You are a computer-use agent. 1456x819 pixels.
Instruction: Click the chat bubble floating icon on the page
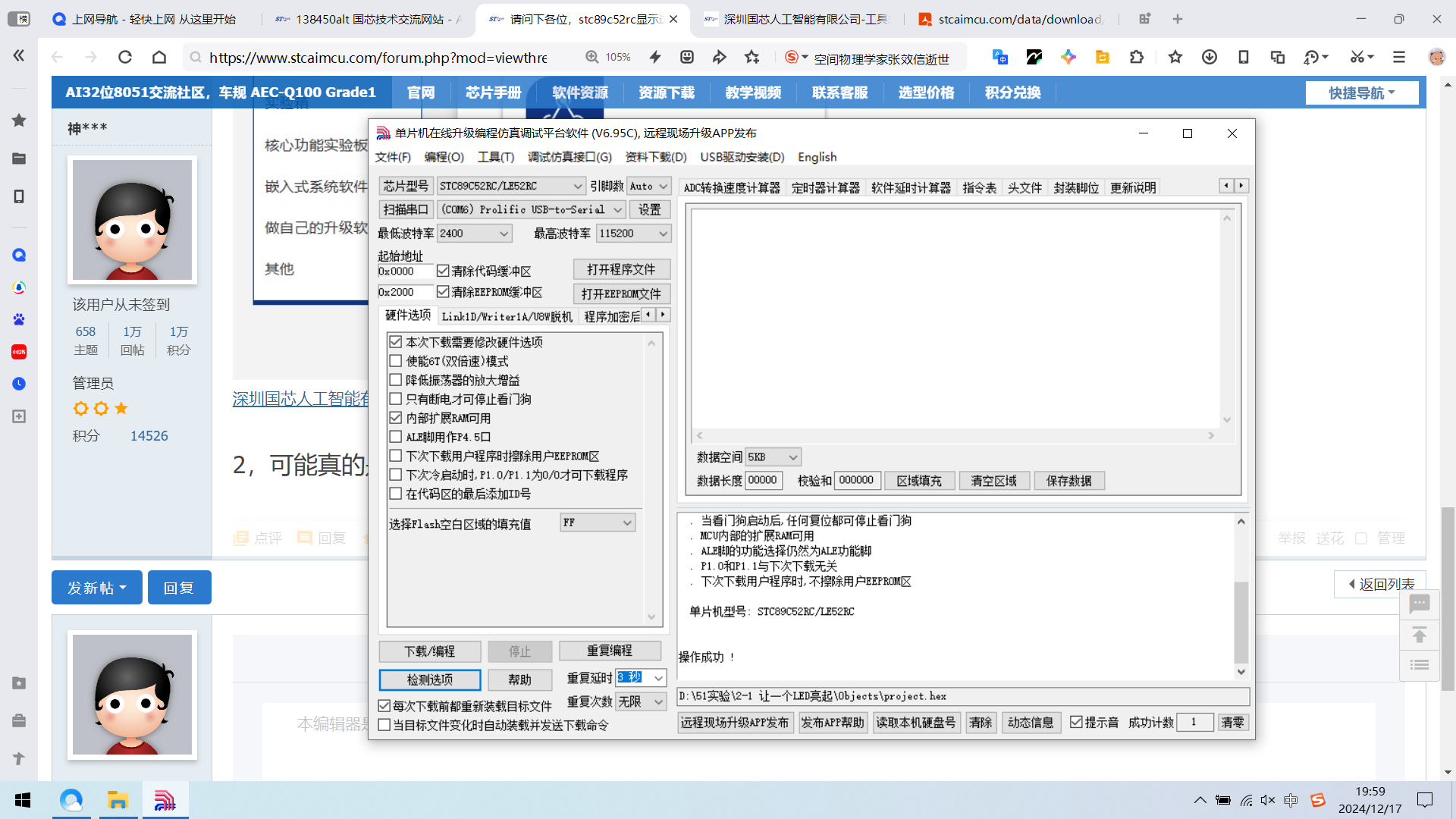[1420, 604]
